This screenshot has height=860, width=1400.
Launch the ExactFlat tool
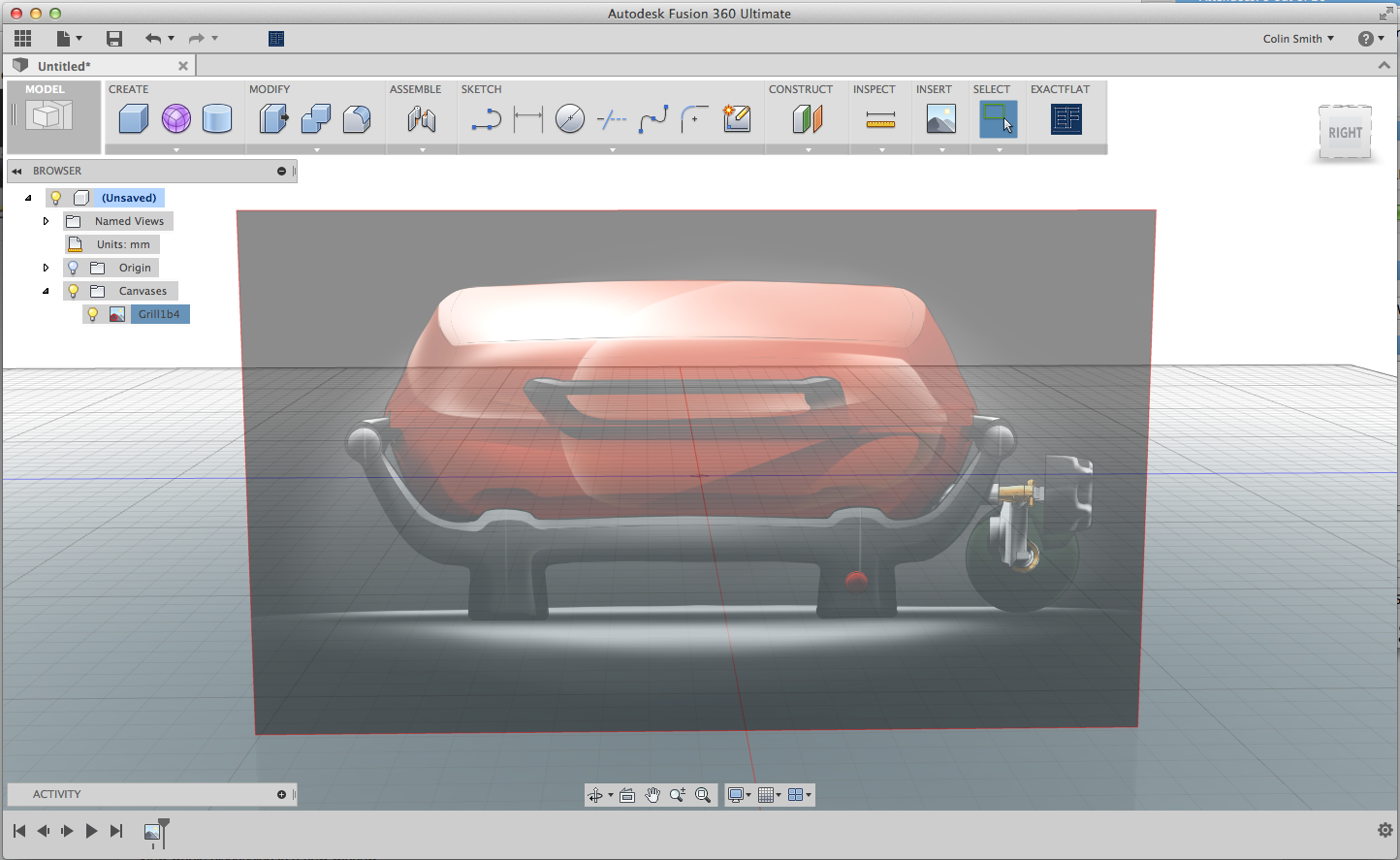(x=1066, y=119)
